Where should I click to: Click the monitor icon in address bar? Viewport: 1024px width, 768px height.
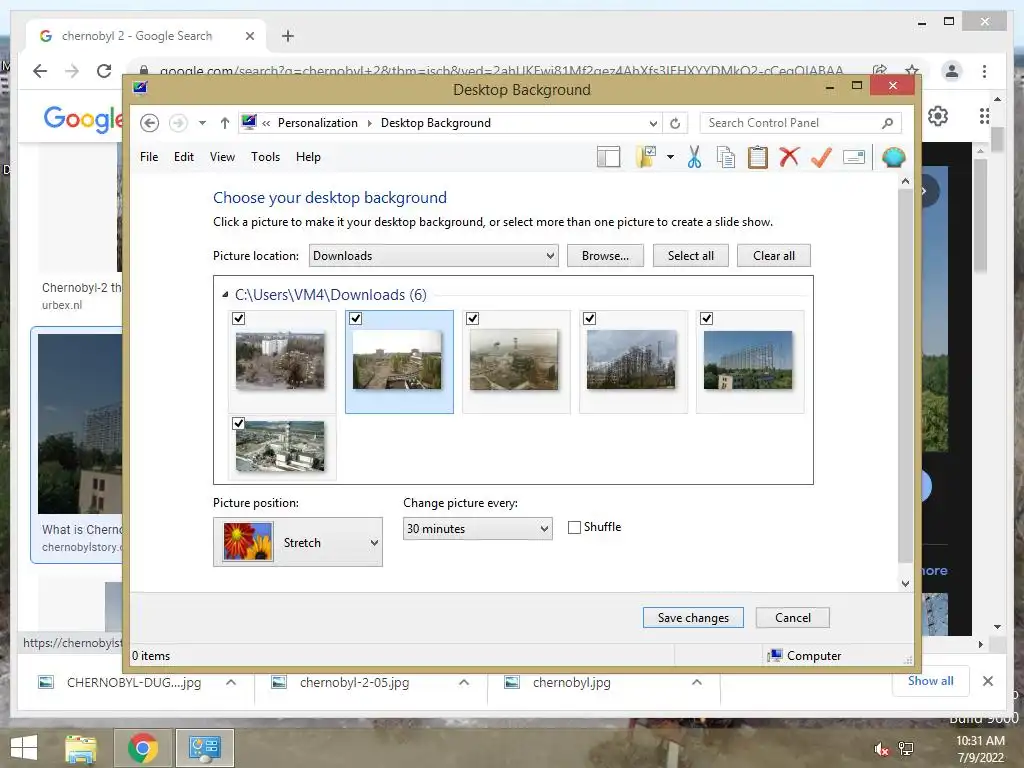(x=249, y=122)
